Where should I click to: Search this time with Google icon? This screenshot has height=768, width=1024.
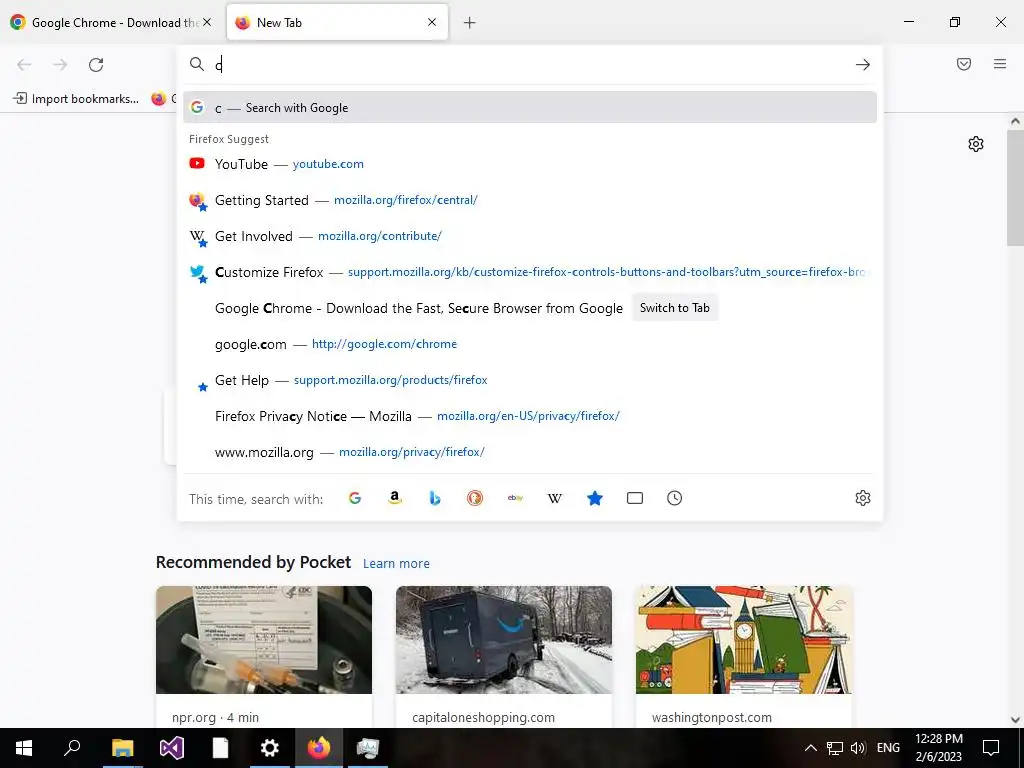[x=355, y=498]
